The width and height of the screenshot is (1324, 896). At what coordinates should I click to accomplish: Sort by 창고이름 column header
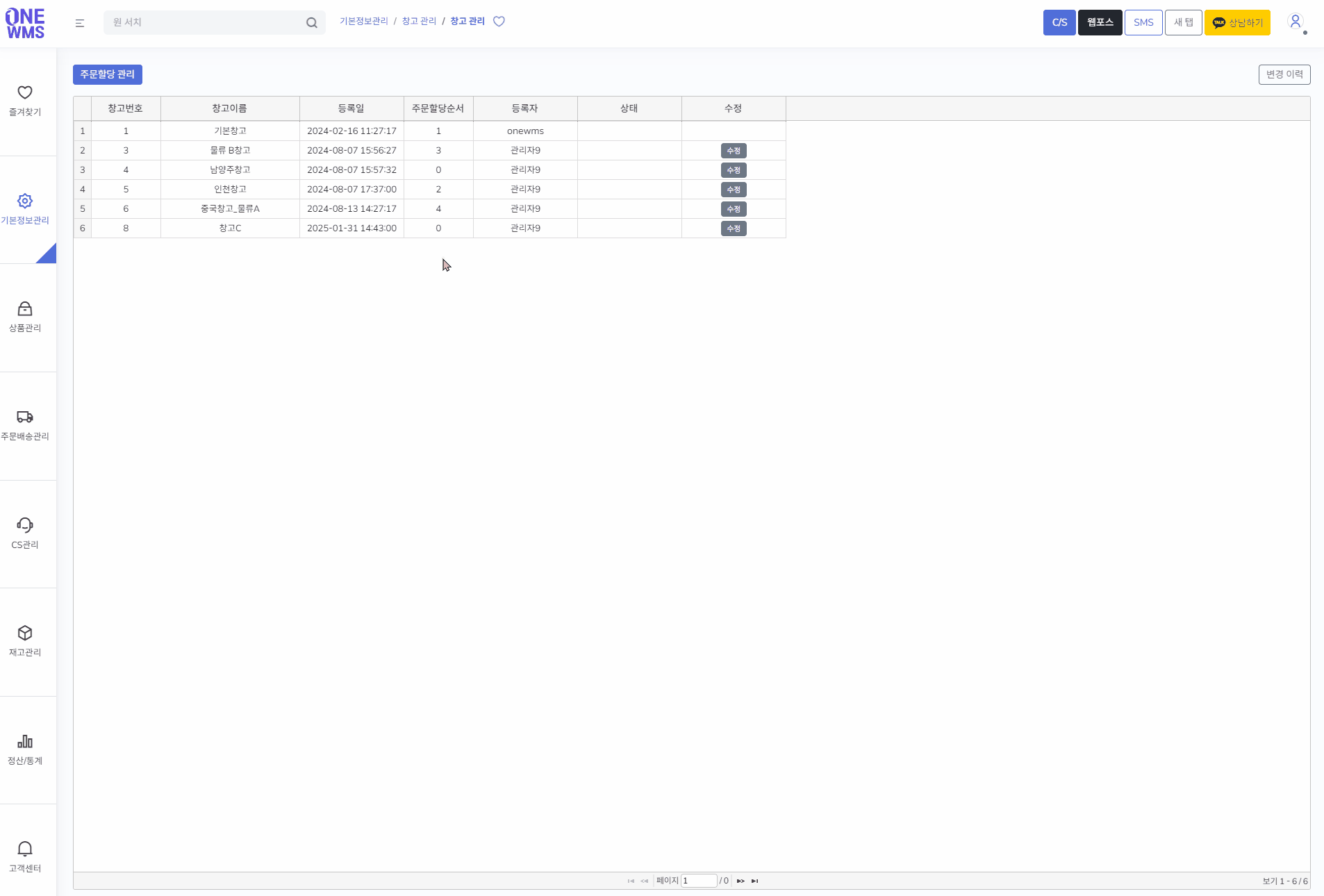[230, 108]
